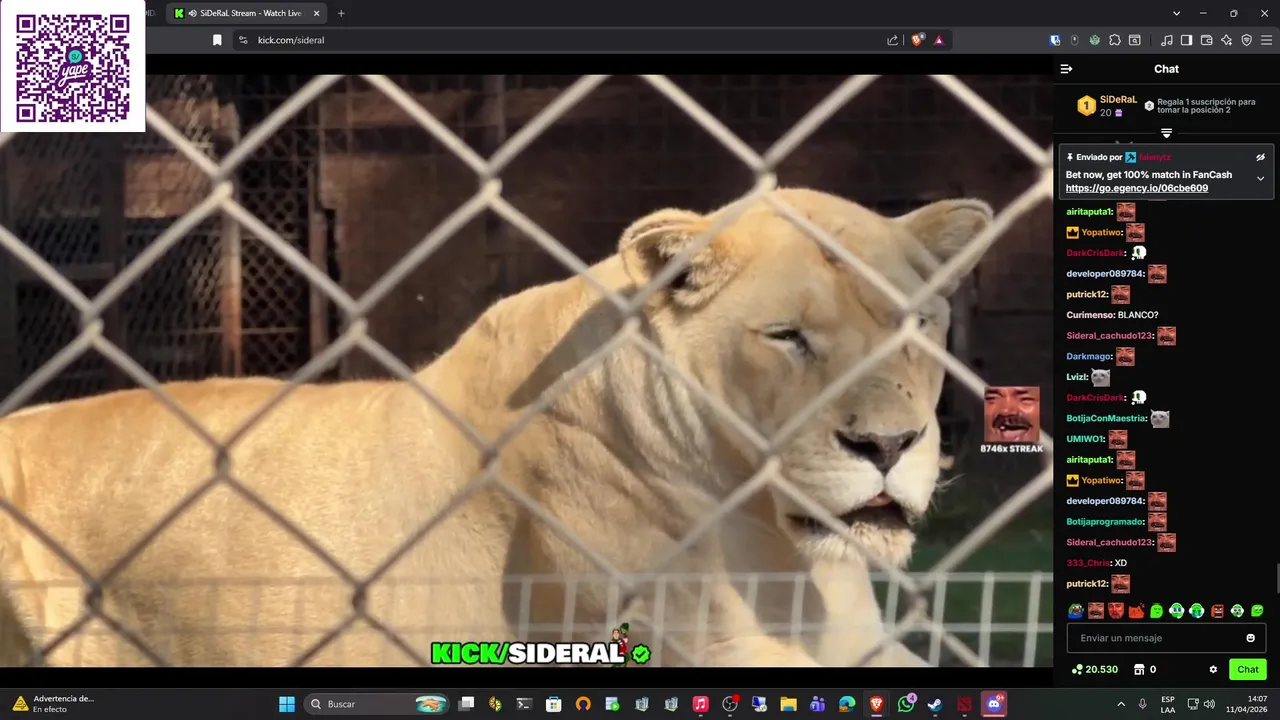This screenshot has height=720, width=1280.
Task: Select username UMIWO1 in chat
Action: click(1085, 439)
